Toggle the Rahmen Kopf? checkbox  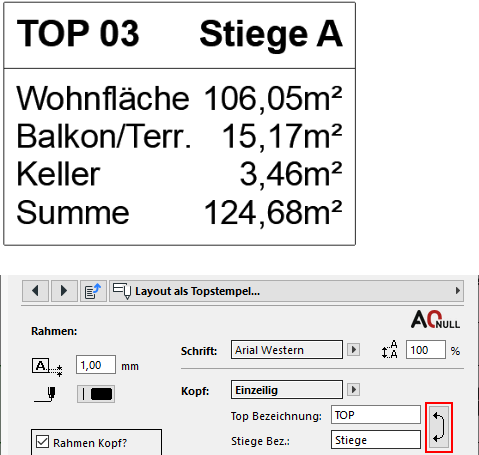pyautogui.click(x=42, y=442)
